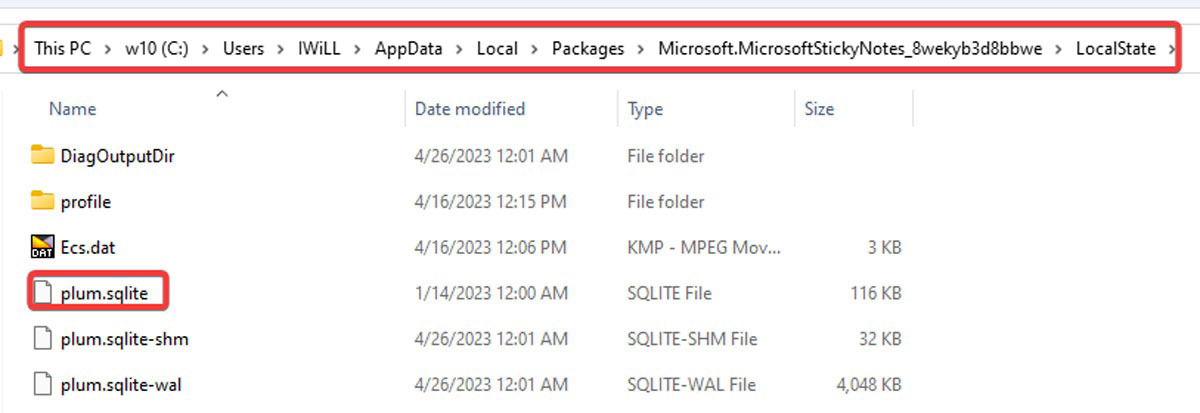Image resolution: width=1200 pixels, height=413 pixels.
Task: Go to Packages in the breadcrumb path
Action: click(590, 49)
